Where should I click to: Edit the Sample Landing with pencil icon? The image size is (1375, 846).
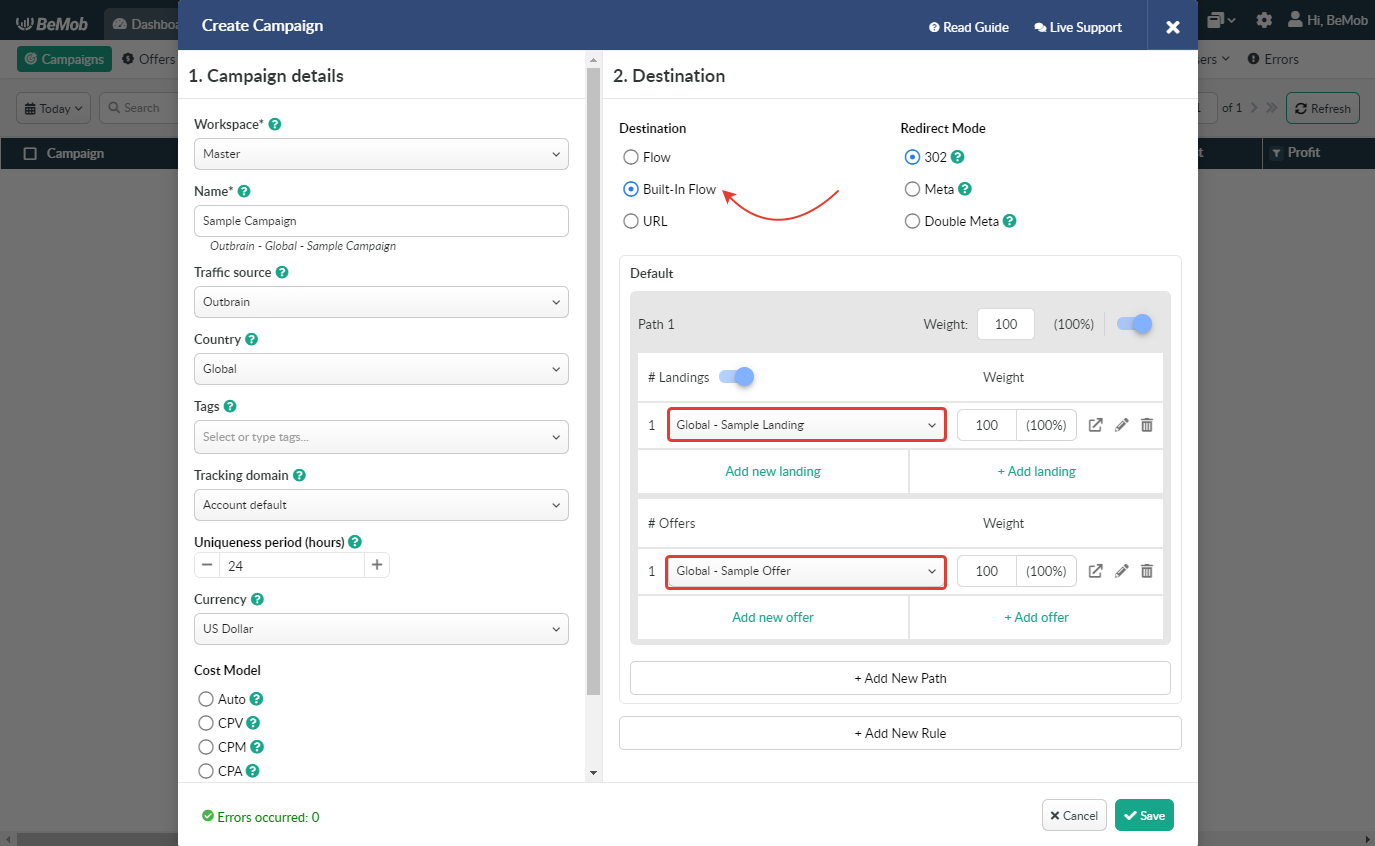[1122, 425]
